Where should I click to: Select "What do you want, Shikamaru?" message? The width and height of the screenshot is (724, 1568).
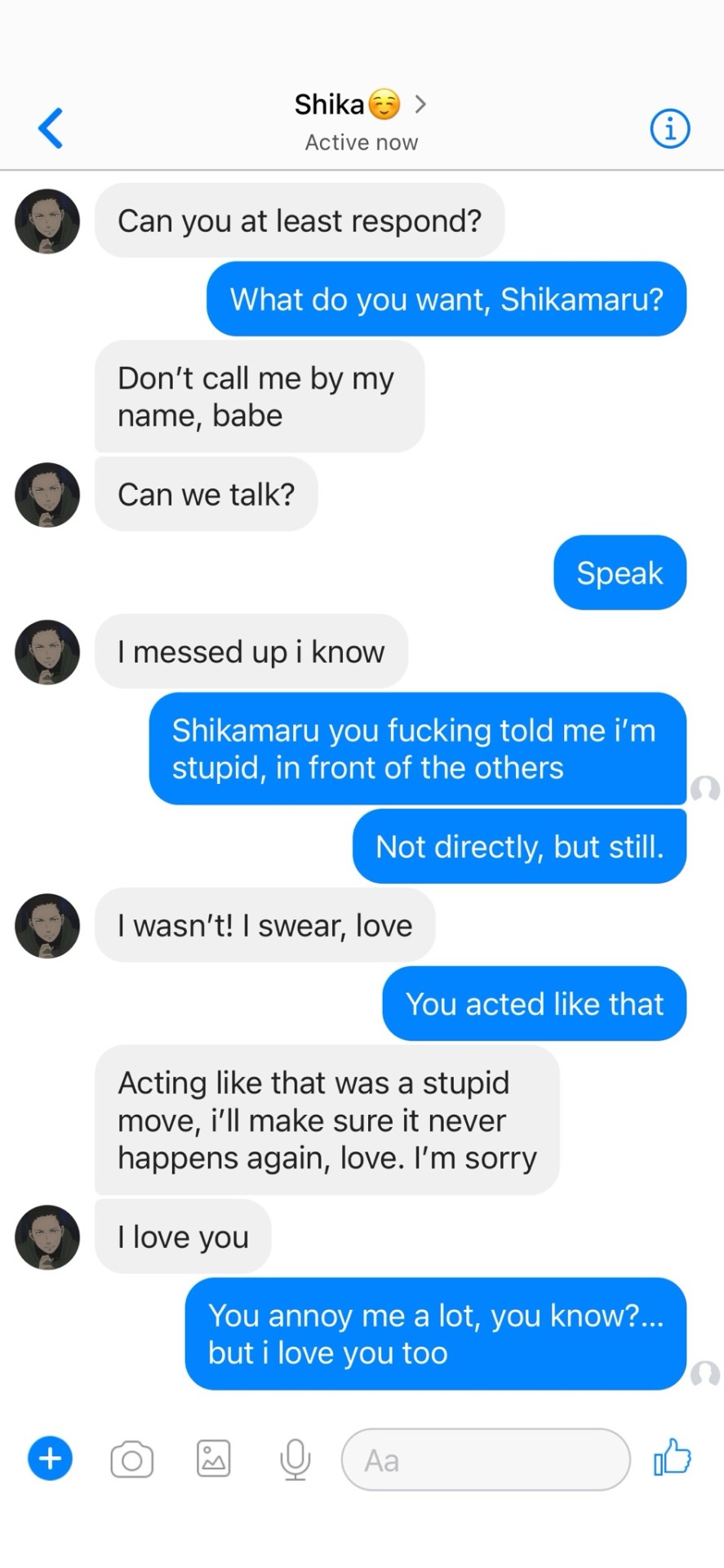(x=446, y=299)
